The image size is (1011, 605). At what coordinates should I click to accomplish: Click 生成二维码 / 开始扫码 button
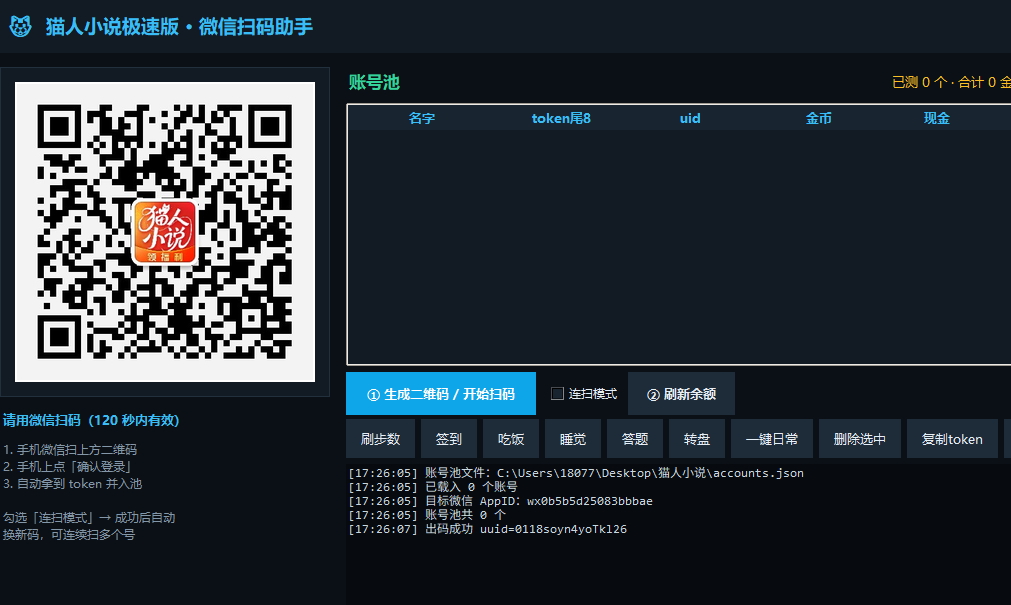coord(441,393)
